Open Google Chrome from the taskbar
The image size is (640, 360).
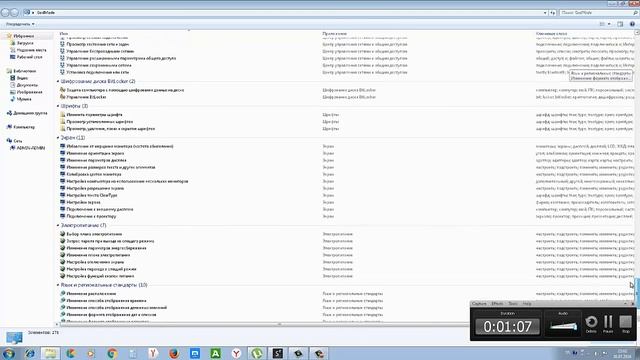point(112,353)
